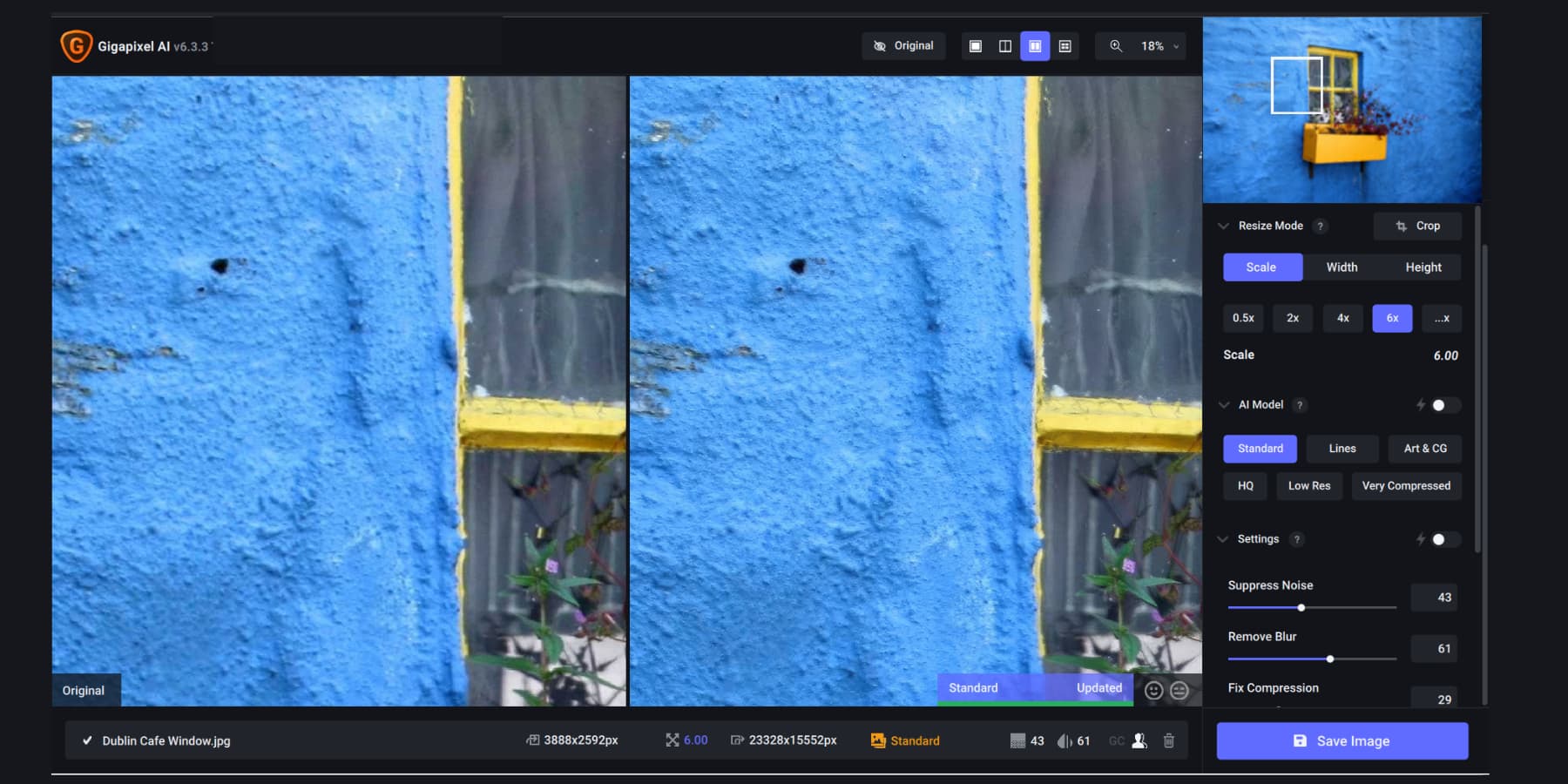Adjust the Remove Blur slider handle

point(1329,659)
